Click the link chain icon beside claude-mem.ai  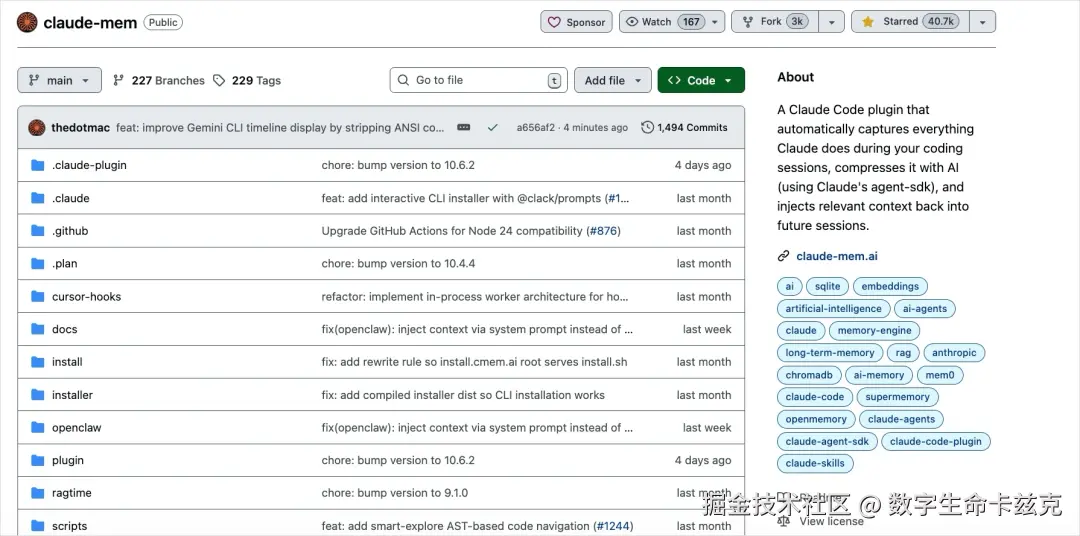pos(783,256)
